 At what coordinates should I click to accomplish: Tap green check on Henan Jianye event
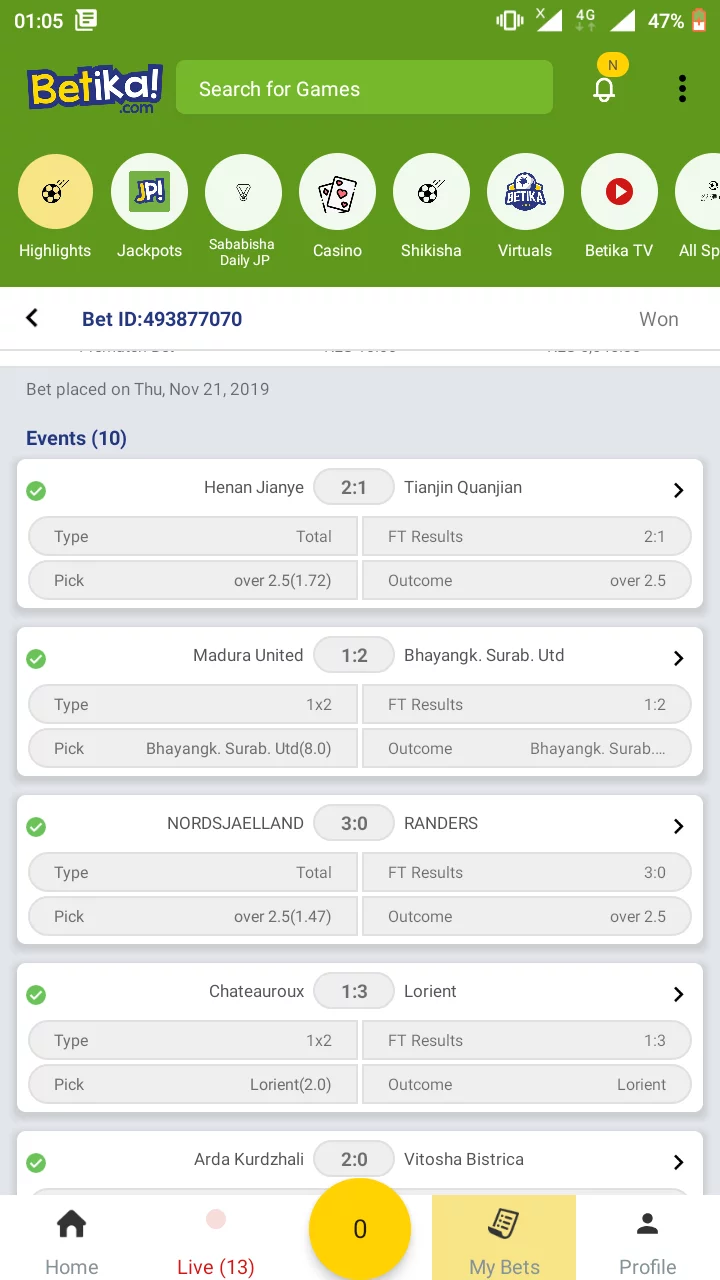point(36,491)
